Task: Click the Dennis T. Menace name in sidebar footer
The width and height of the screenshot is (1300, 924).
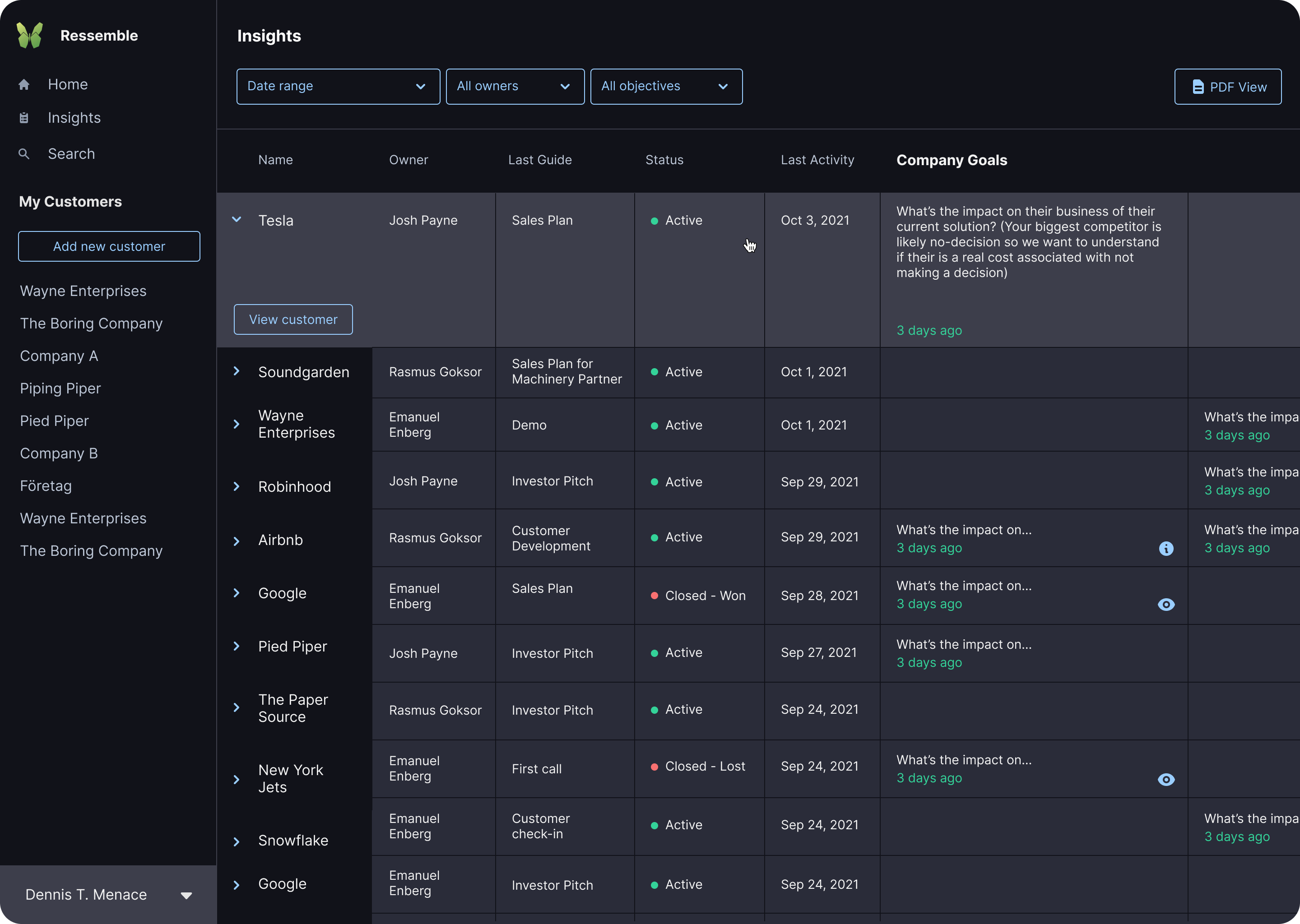Action: (86, 894)
